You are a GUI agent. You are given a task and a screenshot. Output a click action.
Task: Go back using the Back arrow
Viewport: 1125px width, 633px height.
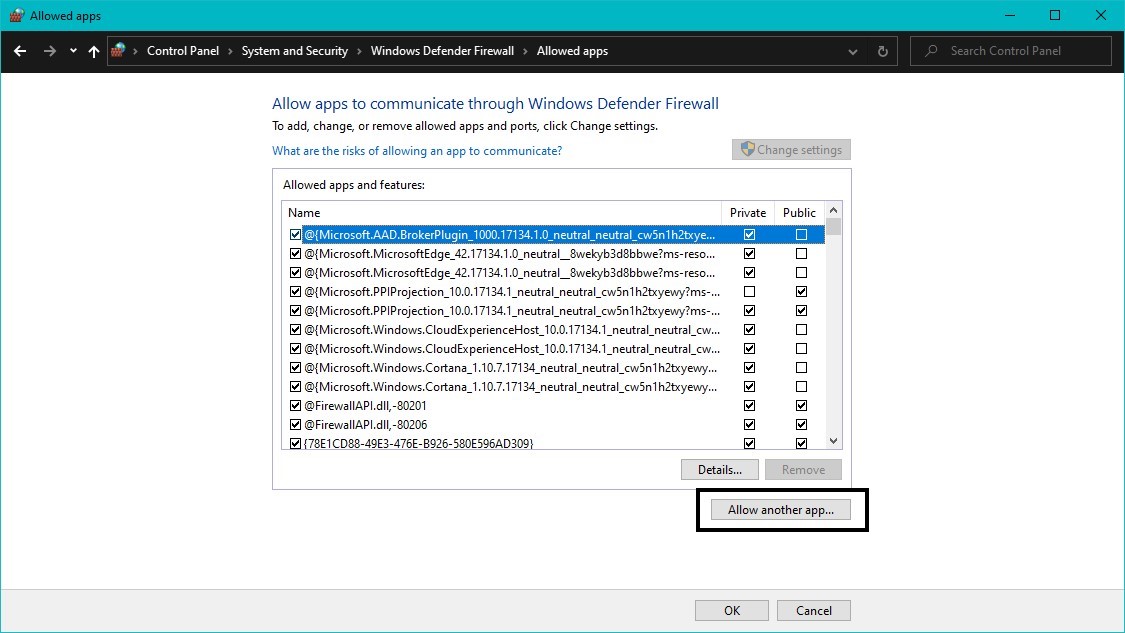point(20,51)
